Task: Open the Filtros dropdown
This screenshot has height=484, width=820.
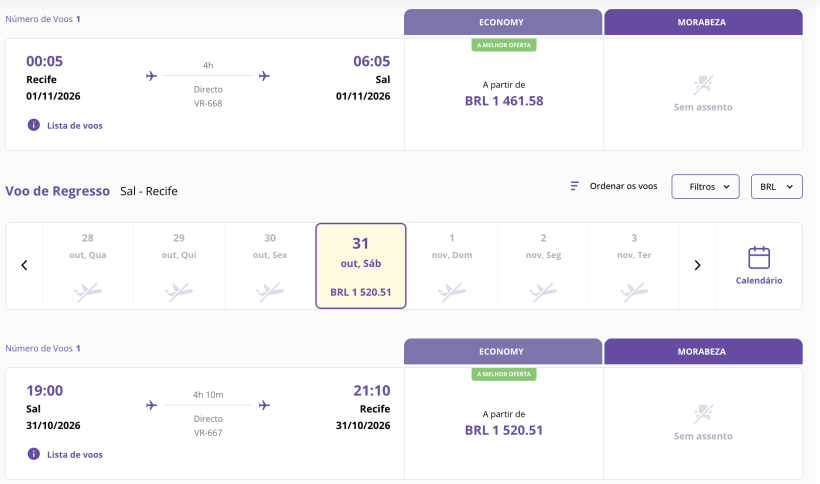Action: click(x=705, y=187)
